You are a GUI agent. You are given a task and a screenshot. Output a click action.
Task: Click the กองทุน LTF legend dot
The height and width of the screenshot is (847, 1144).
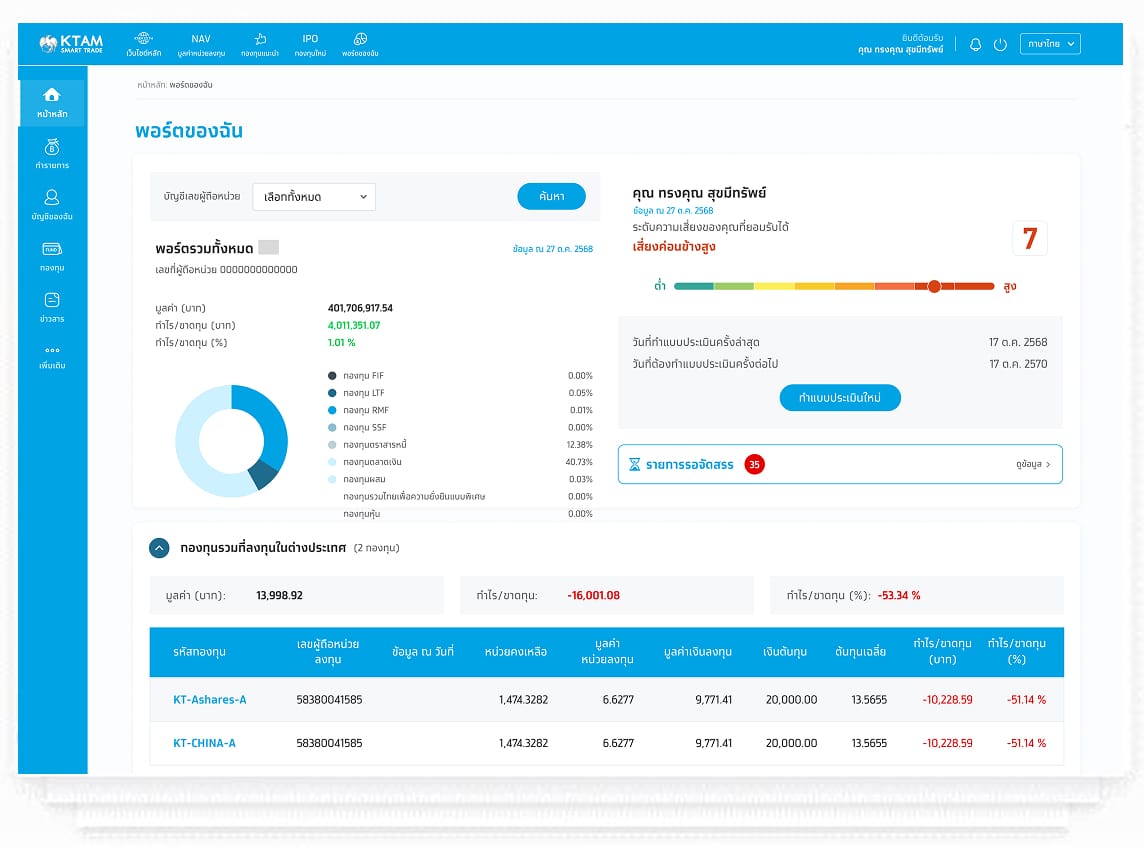pos(332,392)
